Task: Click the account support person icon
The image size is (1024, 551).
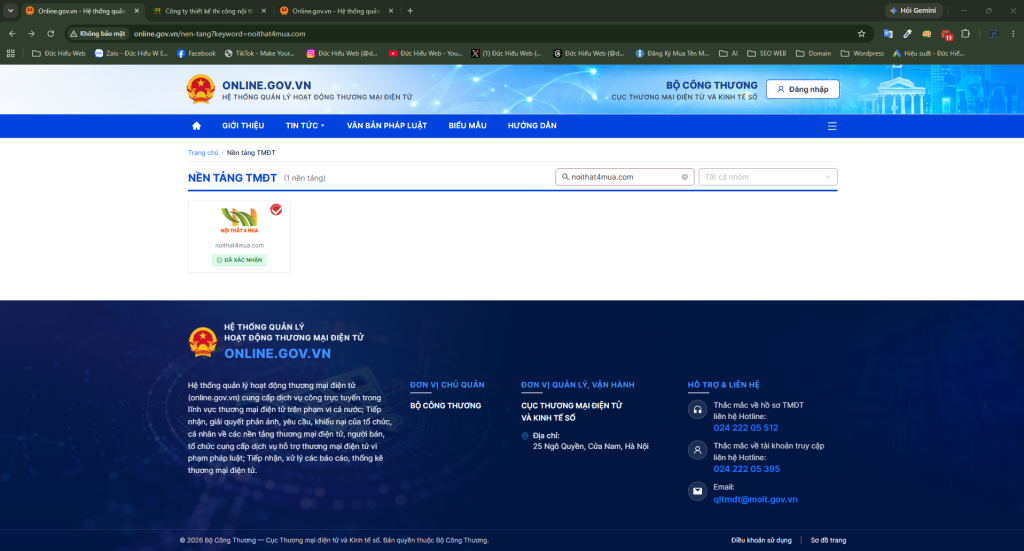Action: point(697,450)
